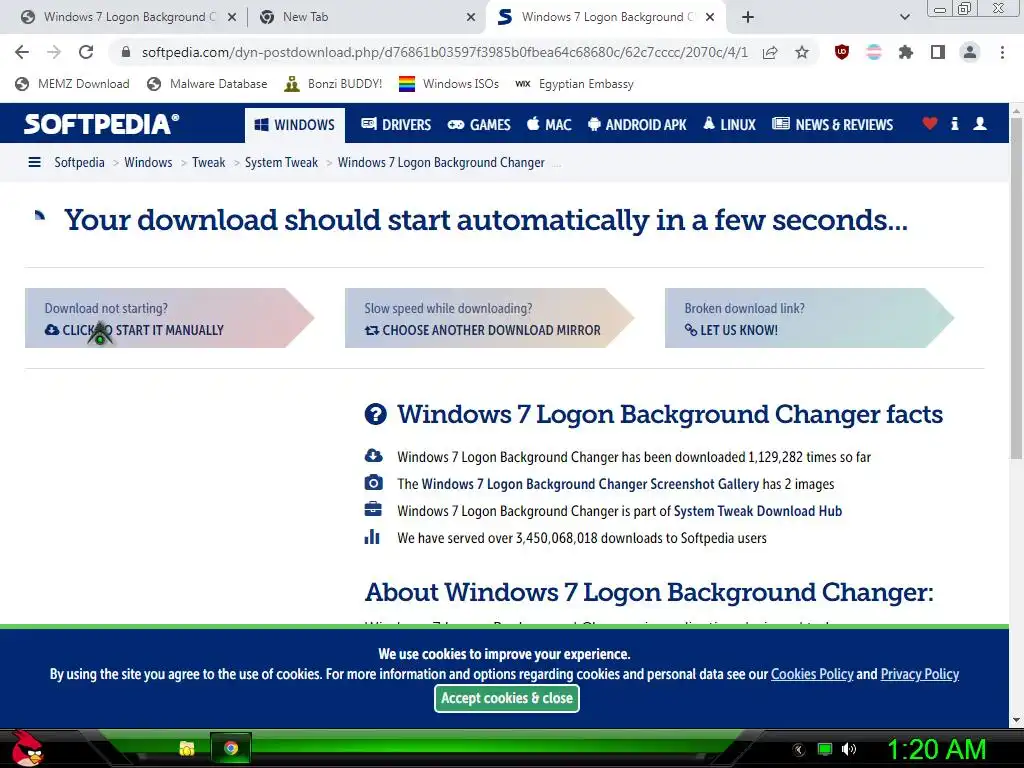Screen dimensions: 1024x768
Task: Open the Egyptian Embassy bookmark
Action: coord(575,84)
